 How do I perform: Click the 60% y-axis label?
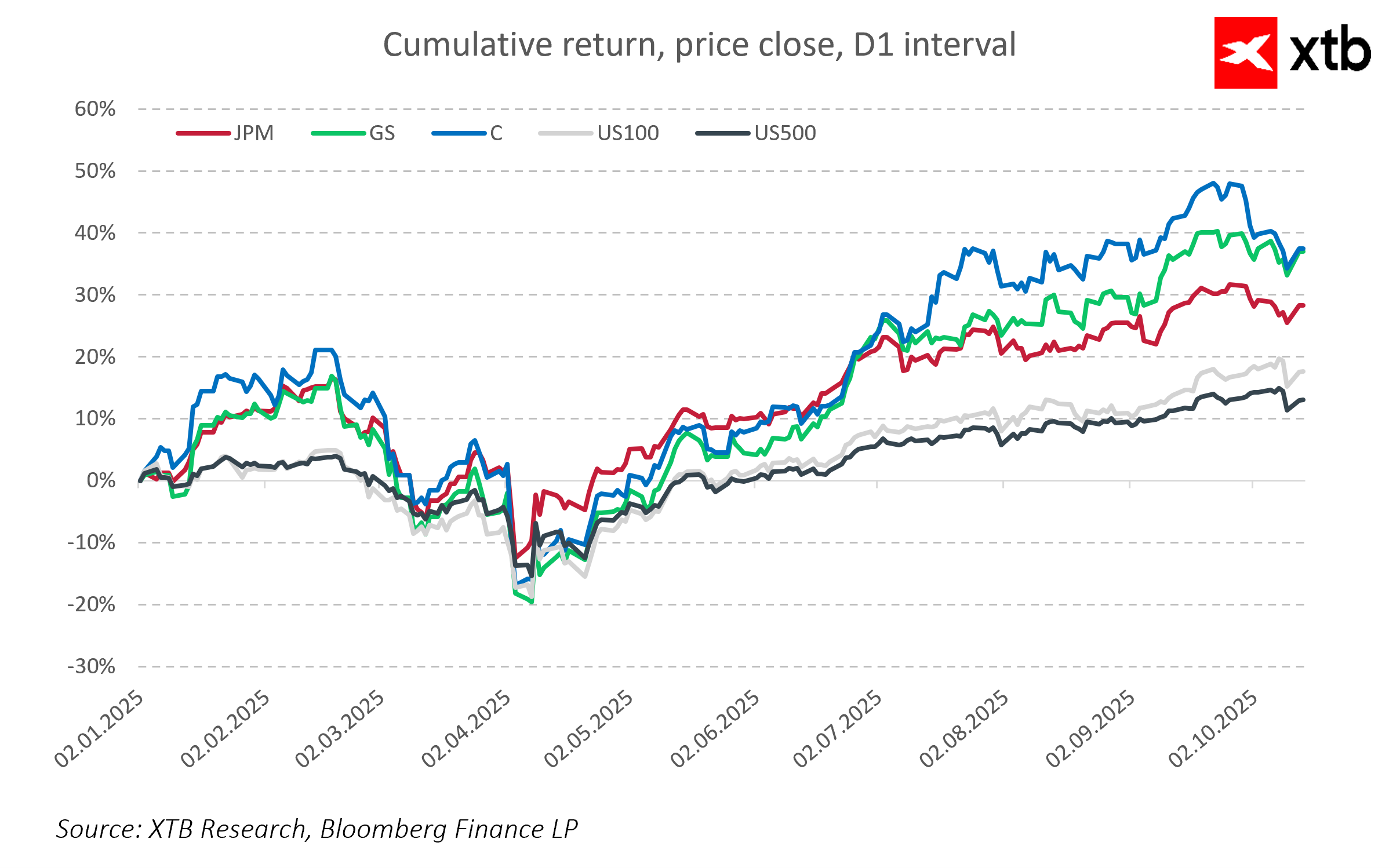[x=95, y=109]
